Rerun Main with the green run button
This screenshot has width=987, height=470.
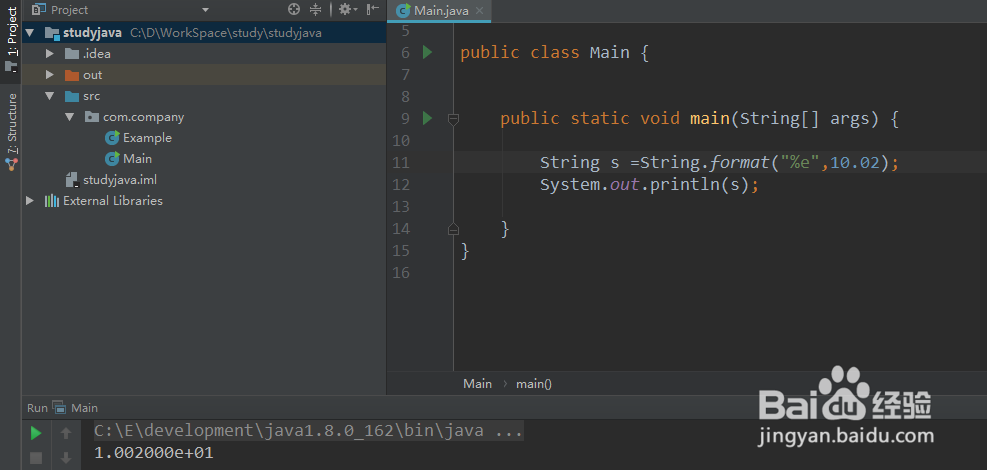tap(36, 433)
